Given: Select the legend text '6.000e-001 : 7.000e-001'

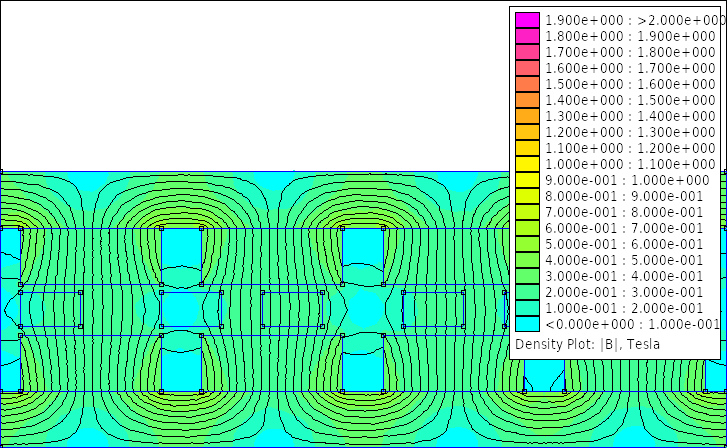Looking at the screenshot, I should point(624,228).
